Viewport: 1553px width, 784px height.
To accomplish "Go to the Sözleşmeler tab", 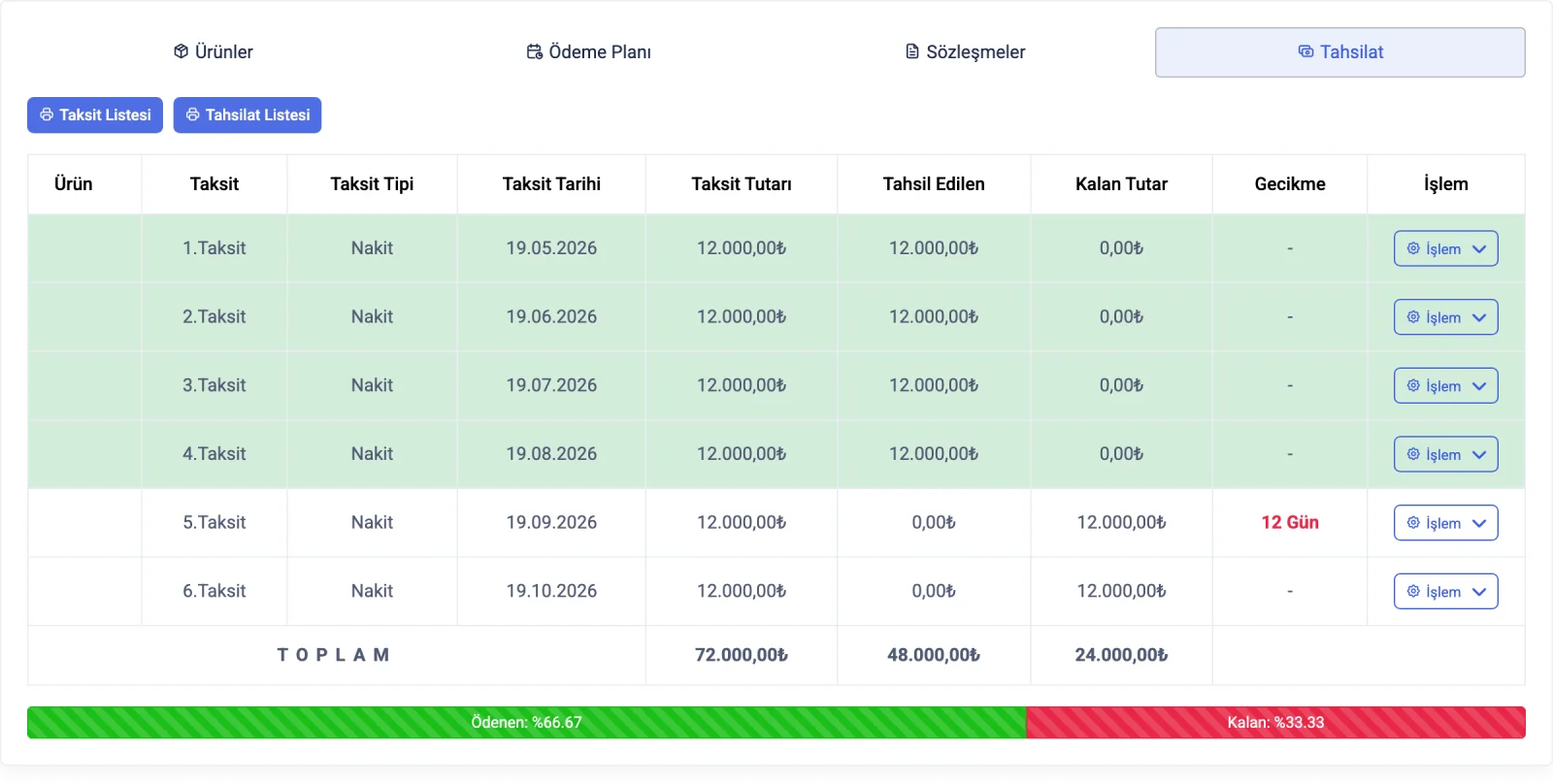I will click(x=965, y=52).
